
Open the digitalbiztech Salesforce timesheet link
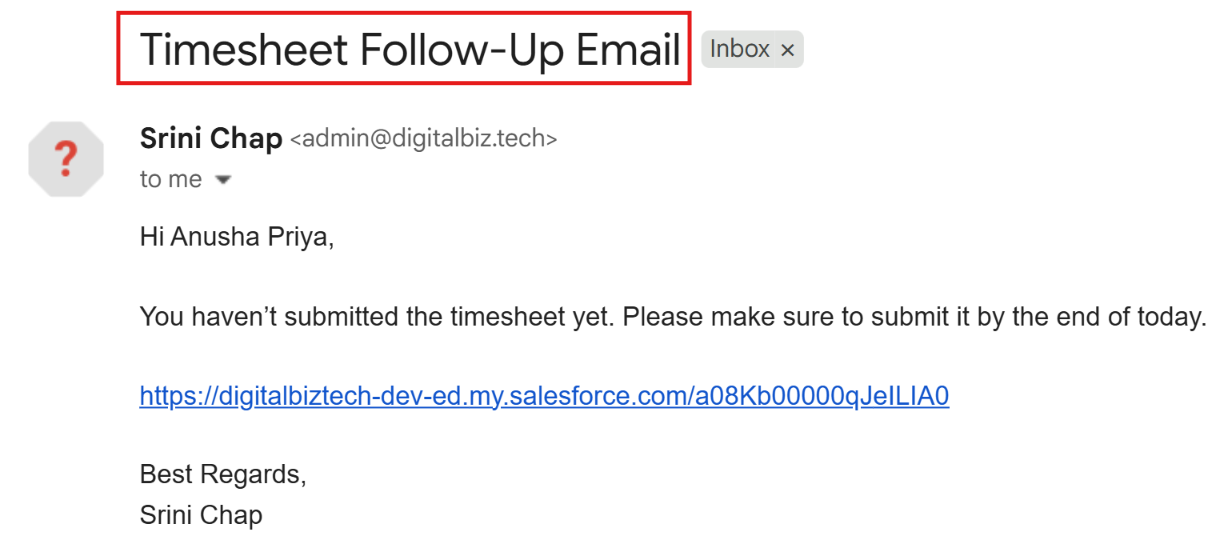point(544,396)
